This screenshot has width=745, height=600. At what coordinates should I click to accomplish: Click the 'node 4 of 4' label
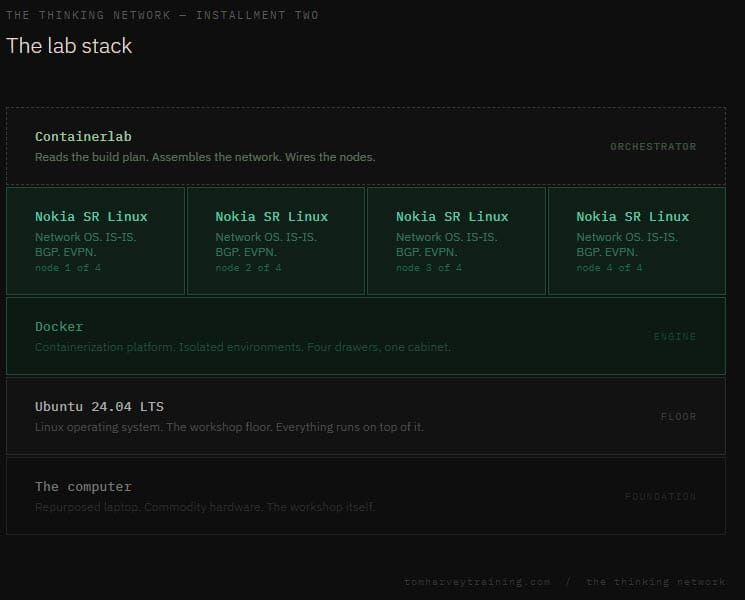click(x=610, y=268)
